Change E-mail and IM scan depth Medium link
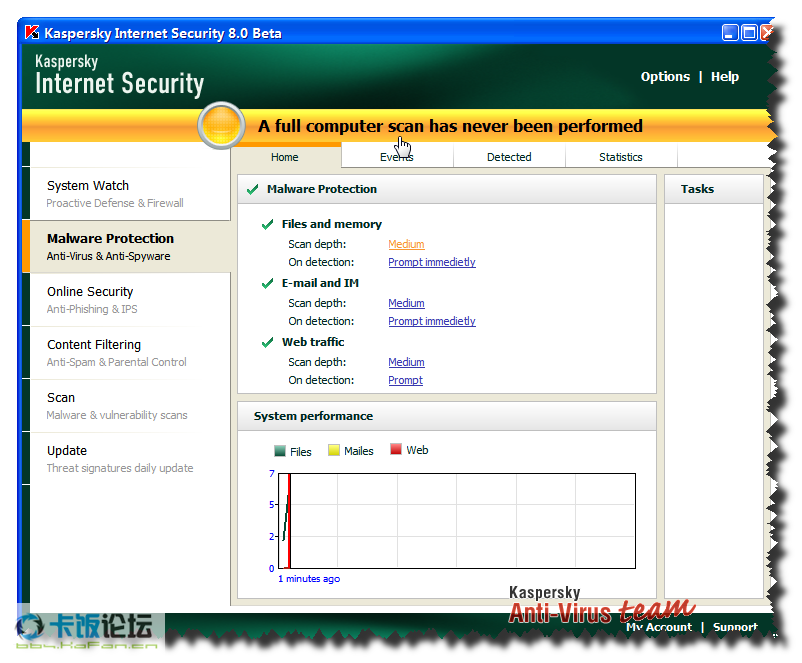 coord(406,303)
